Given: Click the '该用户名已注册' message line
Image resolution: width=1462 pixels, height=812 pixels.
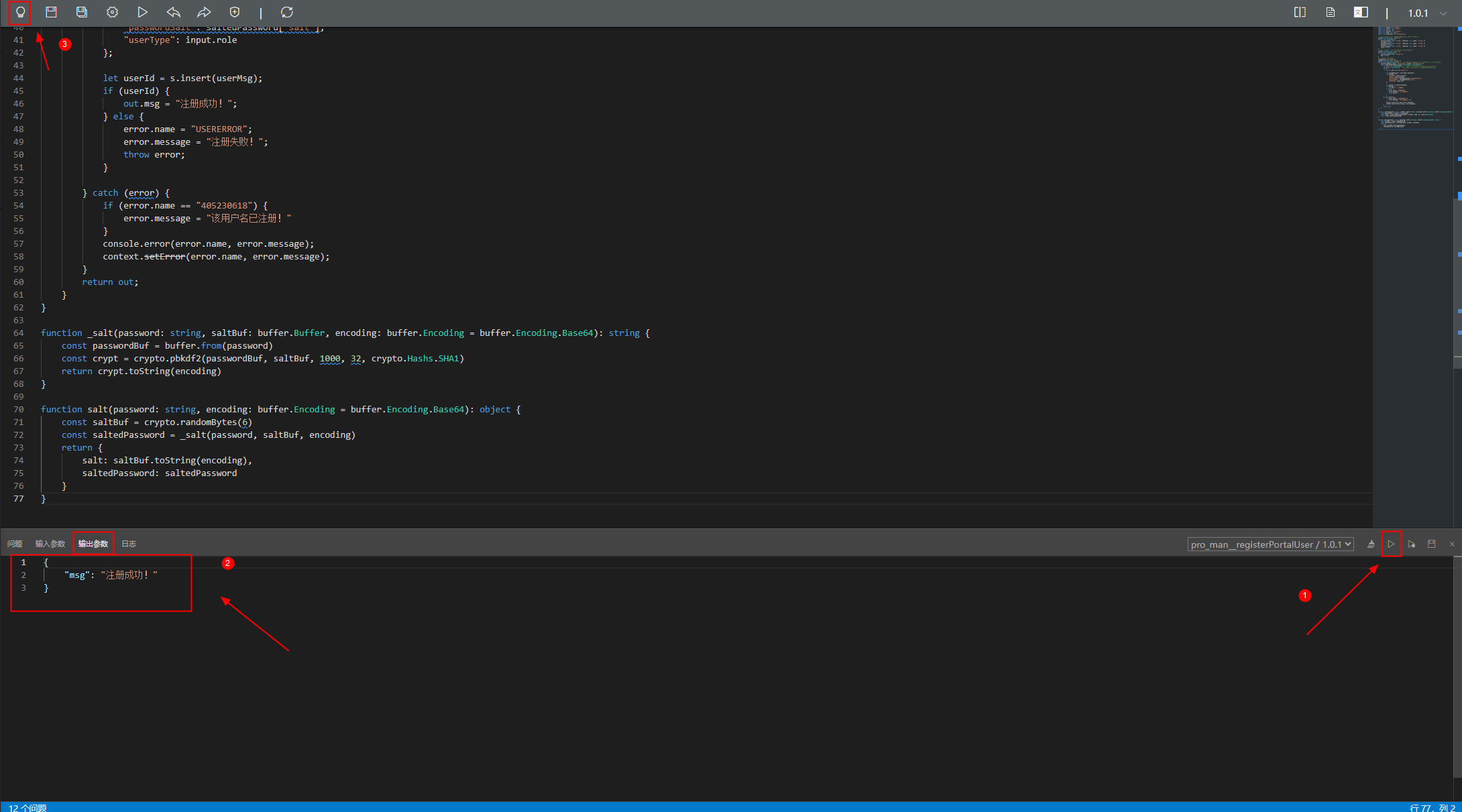Looking at the screenshot, I should tap(207, 218).
